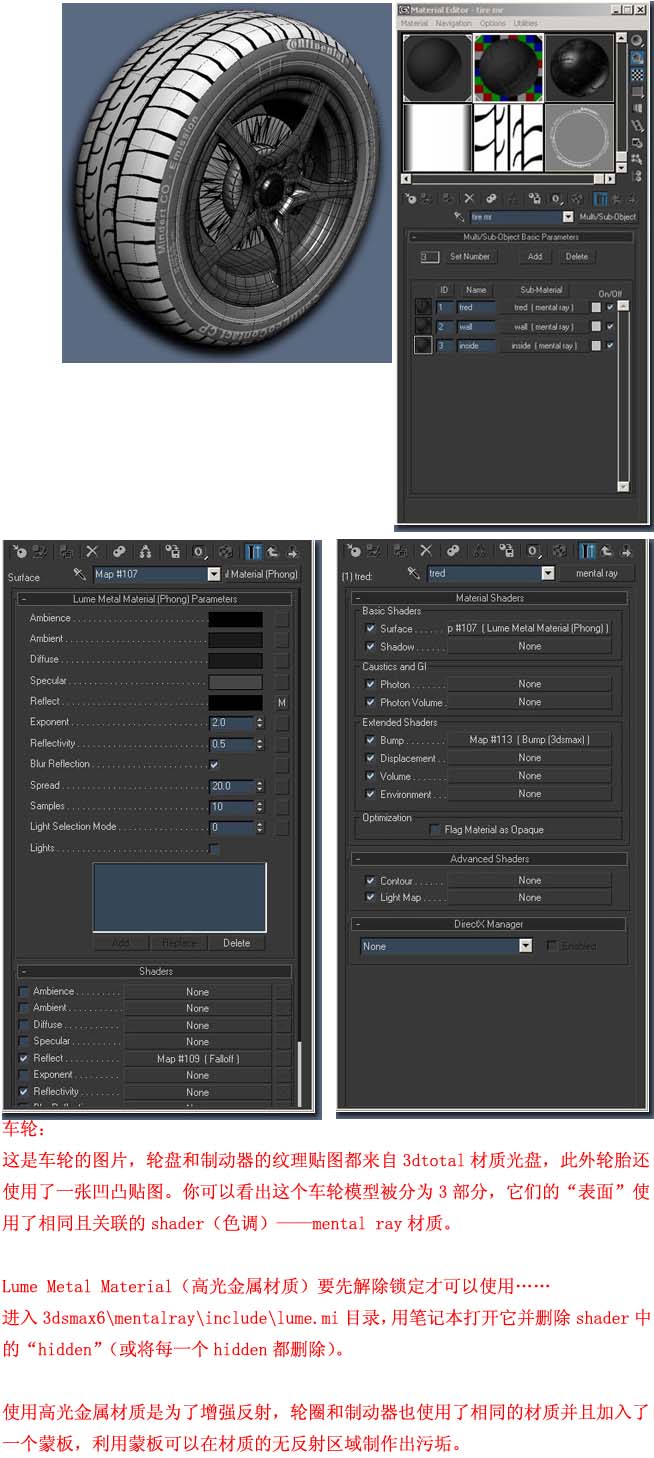Open the tred material name dropdown
This screenshot has height=1458, width=654.
[x=547, y=573]
